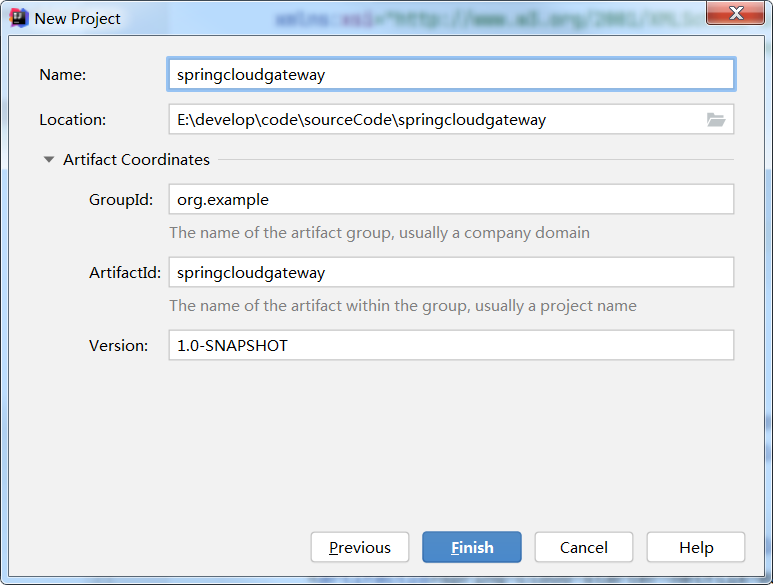
Task: Click the Location: label
Action: [72, 120]
